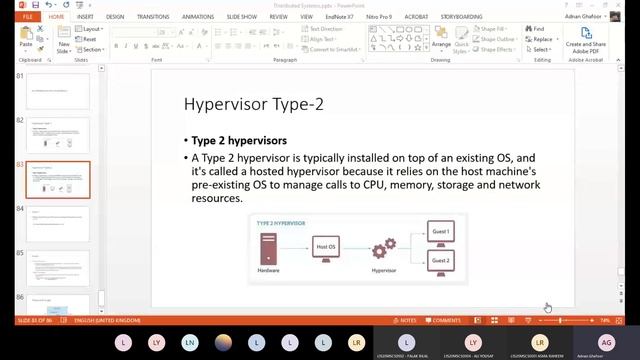Start slideshow from quick access toolbar

click(x=80, y=5)
